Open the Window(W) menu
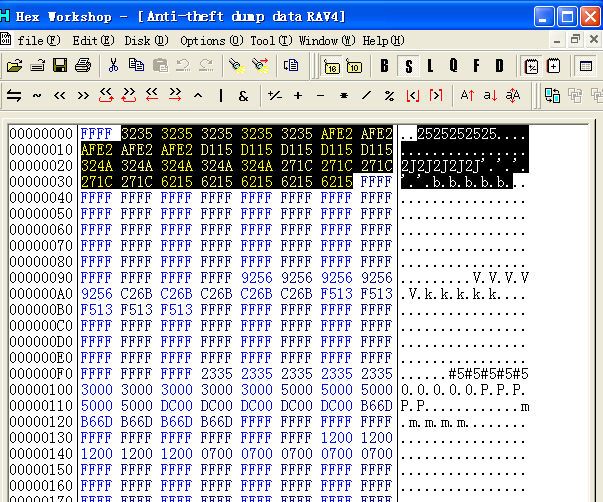Image resolution: width=603 pixels, height=502 pixels. [326, 40]
